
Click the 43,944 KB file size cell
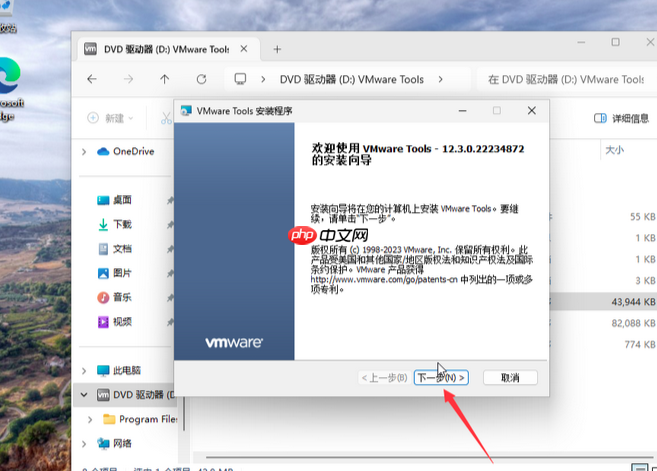[x=633, y=302]
